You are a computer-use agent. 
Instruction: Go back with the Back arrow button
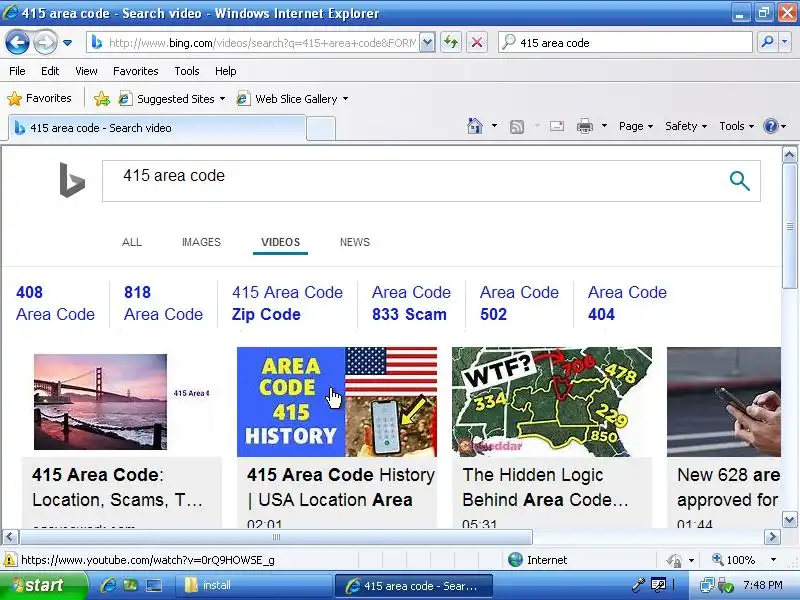17,43
